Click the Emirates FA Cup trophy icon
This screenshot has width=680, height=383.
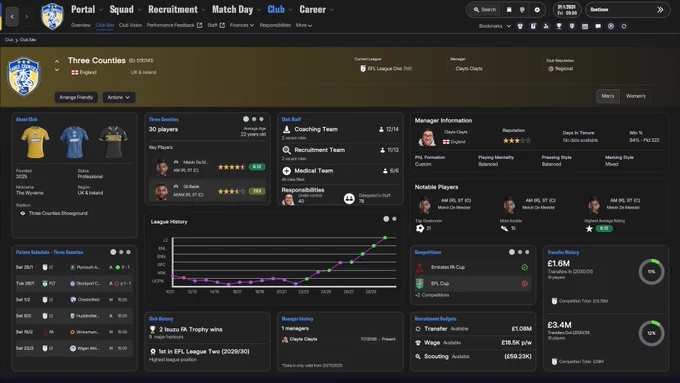(419, 267)
